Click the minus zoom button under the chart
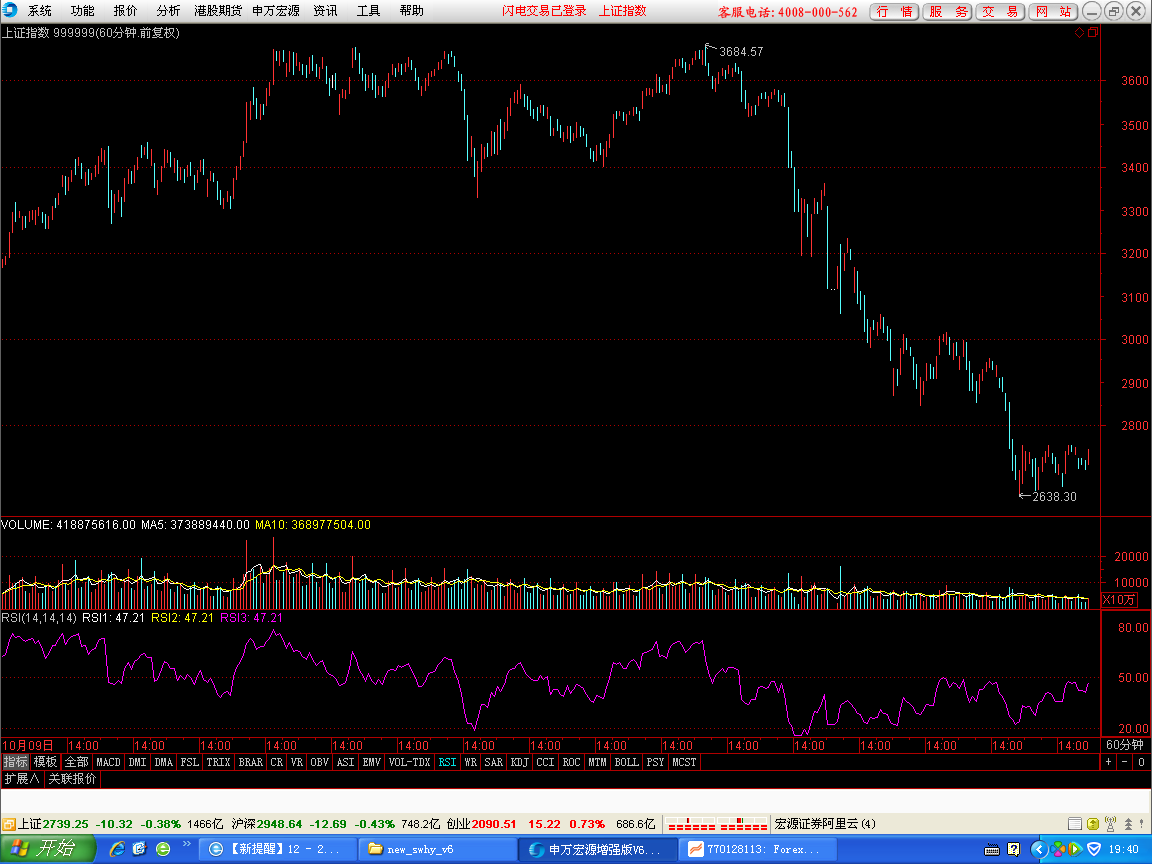The height and width of the screenshot is (864, 1152). click(x=1125, y=762)
